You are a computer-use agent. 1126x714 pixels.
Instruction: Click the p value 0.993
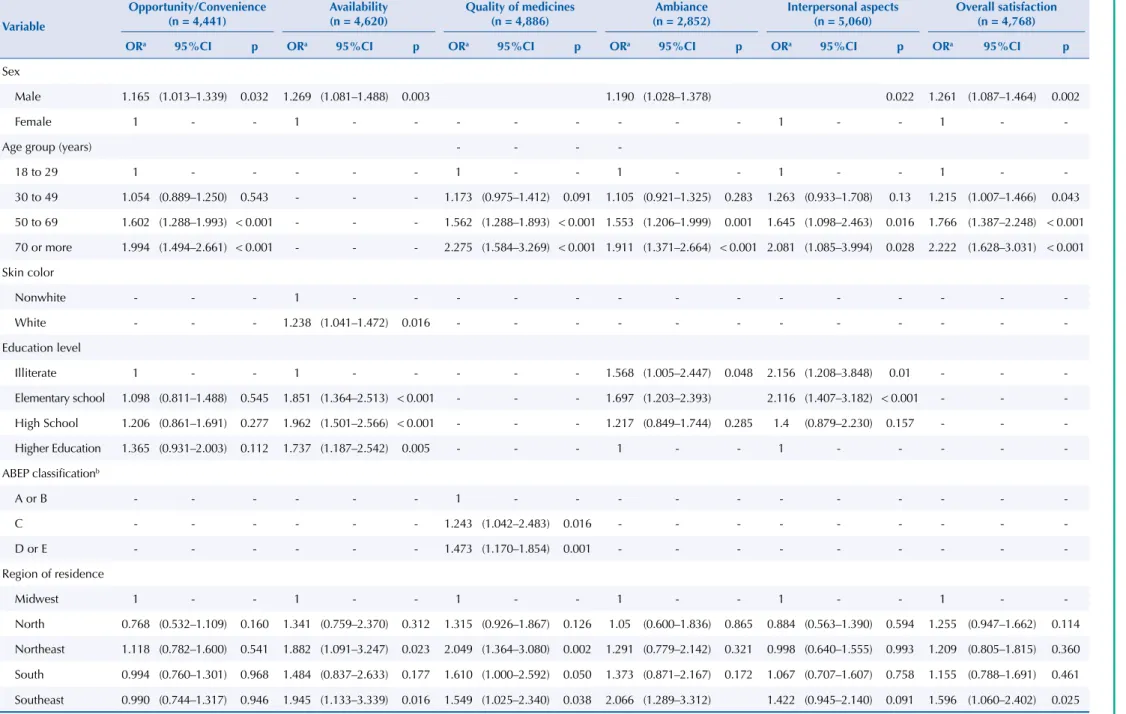[x=900, y=650]
